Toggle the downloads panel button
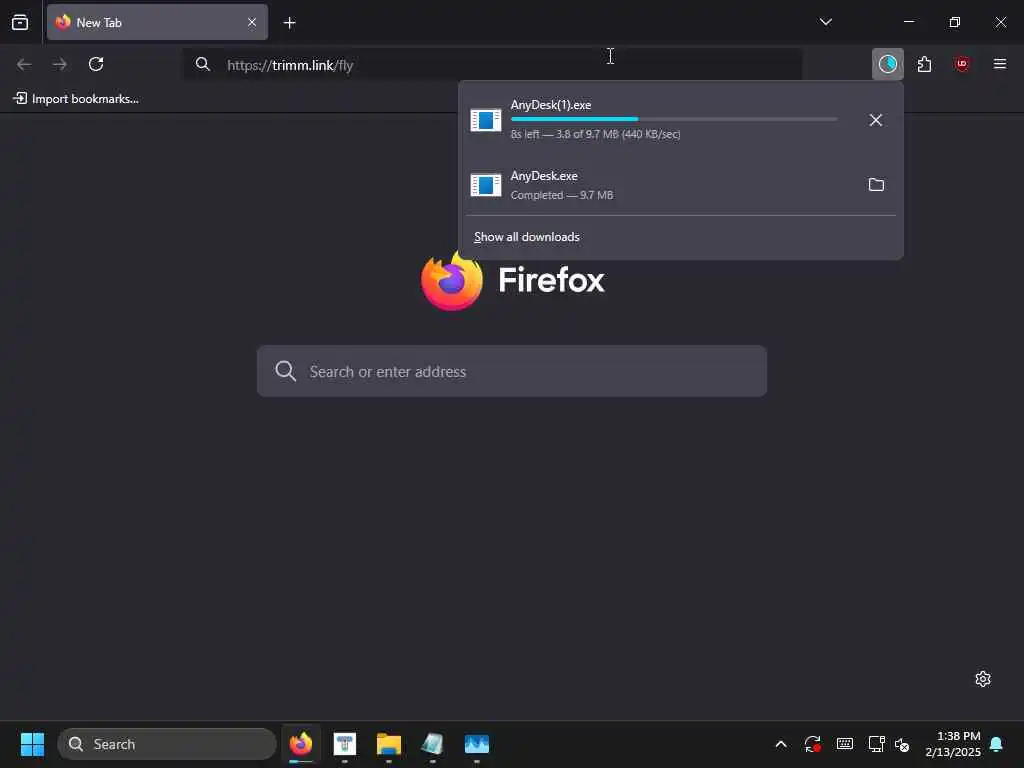Image resolution: width=1024 pixels, height=768 pixels. (x=888, y=64)
